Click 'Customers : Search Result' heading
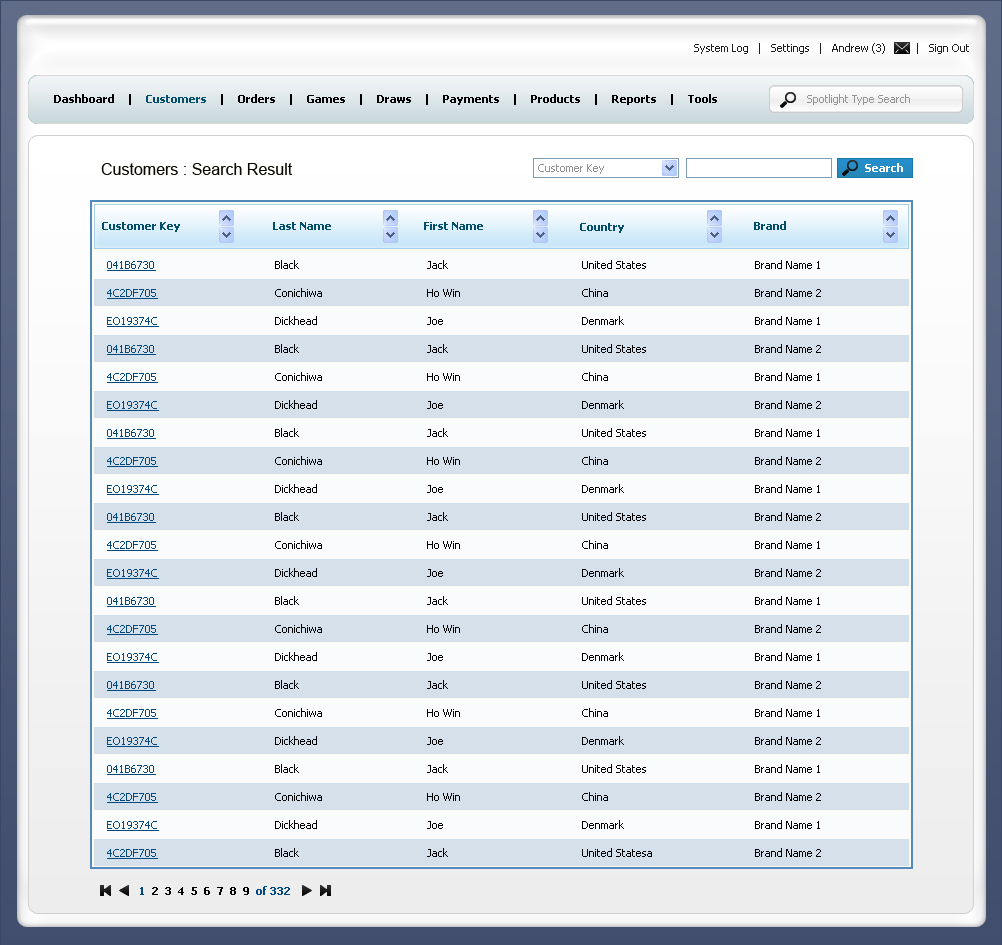1002x945 pixels. (196, 169)
